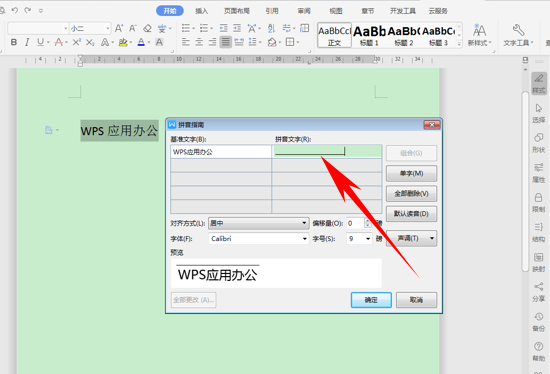Image resolution: width=550 pixels, height=374 pixels.
Task: Decrease font size with A- icon
Action: click(x=133, y=28)
